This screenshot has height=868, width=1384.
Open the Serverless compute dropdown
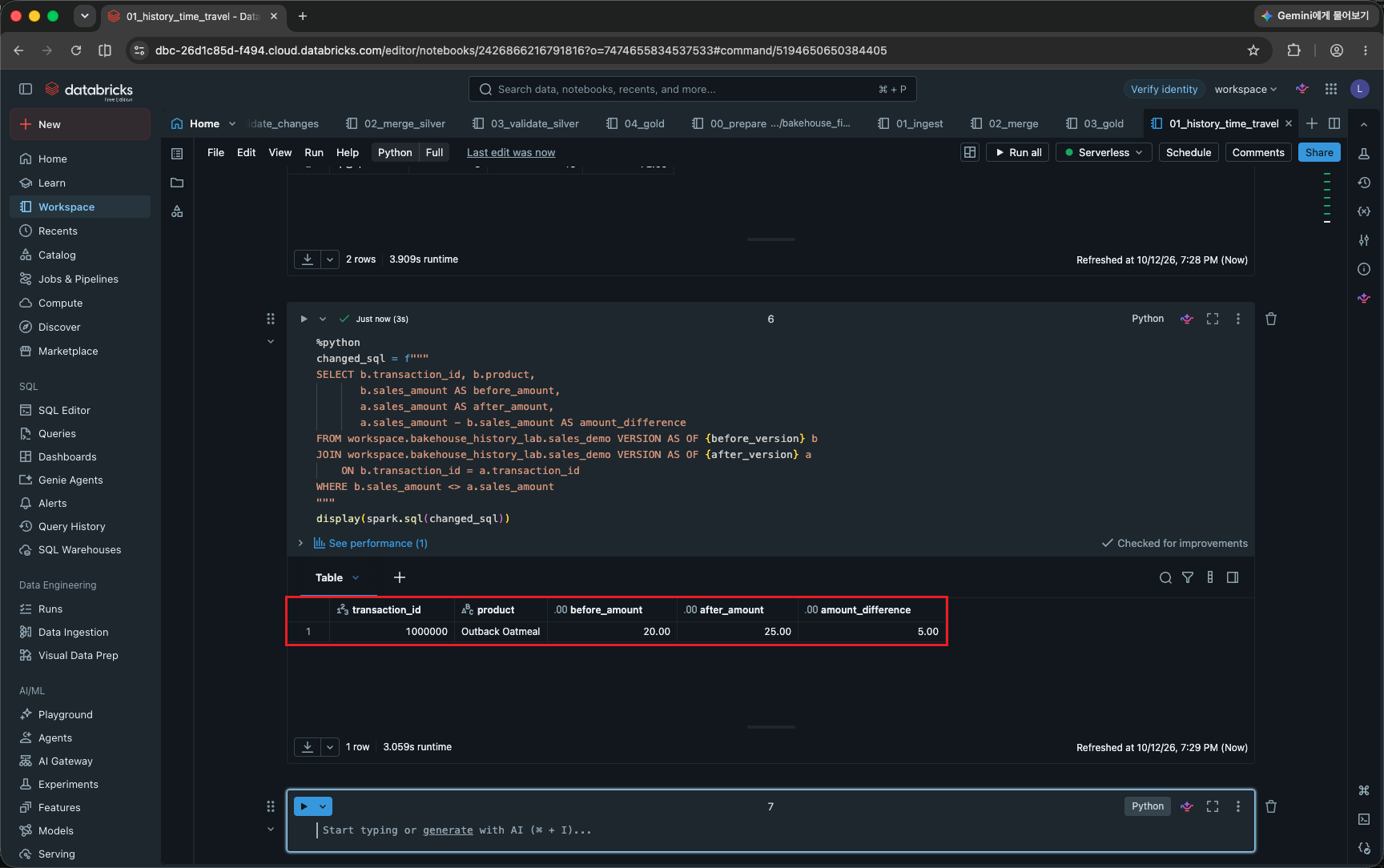tap(1104, 152)
